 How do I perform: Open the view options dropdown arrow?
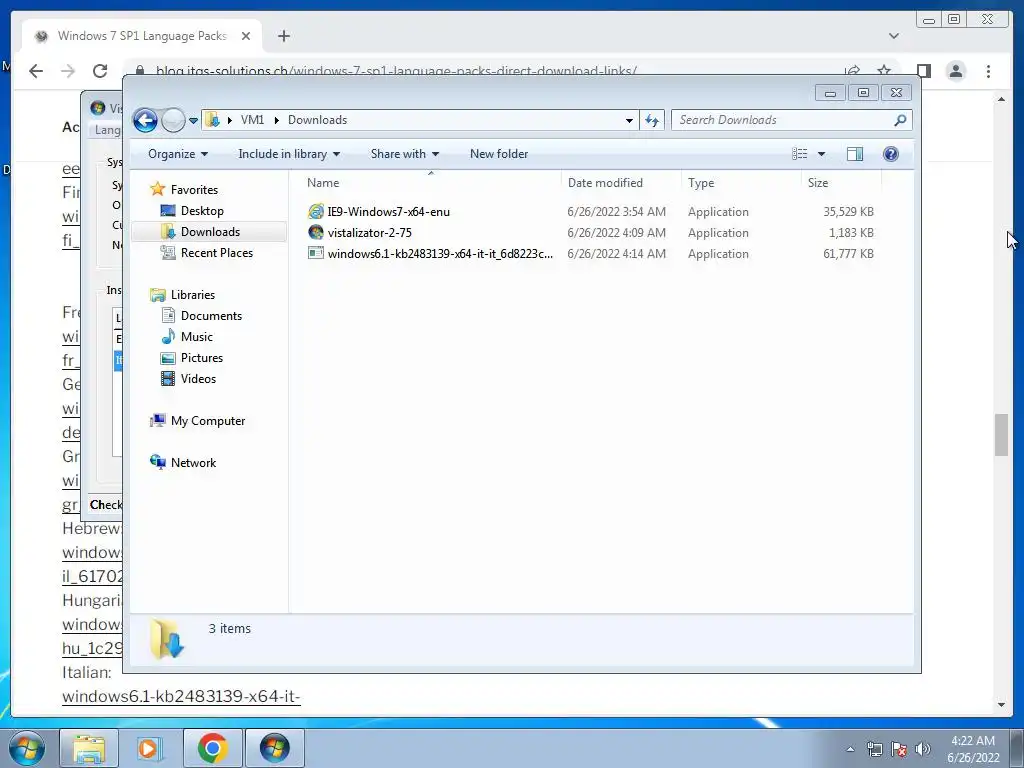[822, 154]
